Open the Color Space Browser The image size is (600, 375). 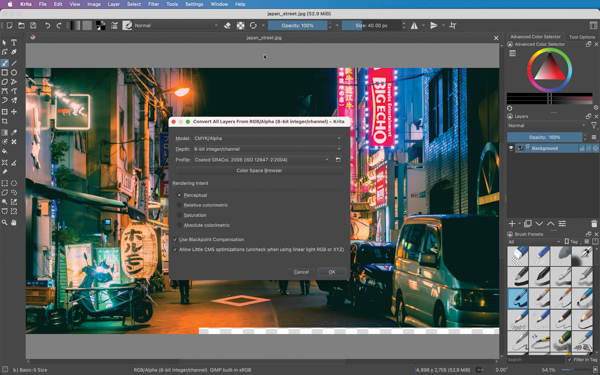coord(259,171)
